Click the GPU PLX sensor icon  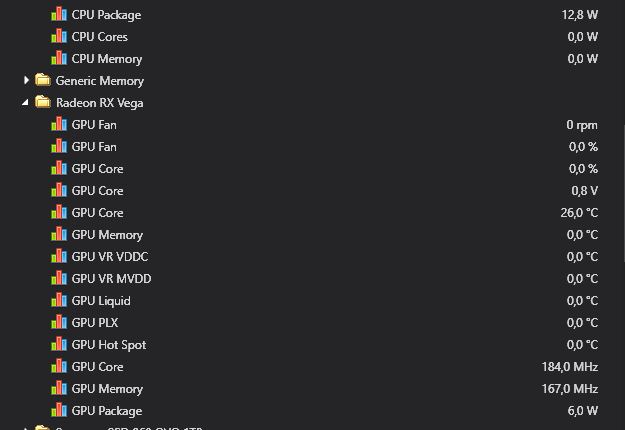[59, 323]
